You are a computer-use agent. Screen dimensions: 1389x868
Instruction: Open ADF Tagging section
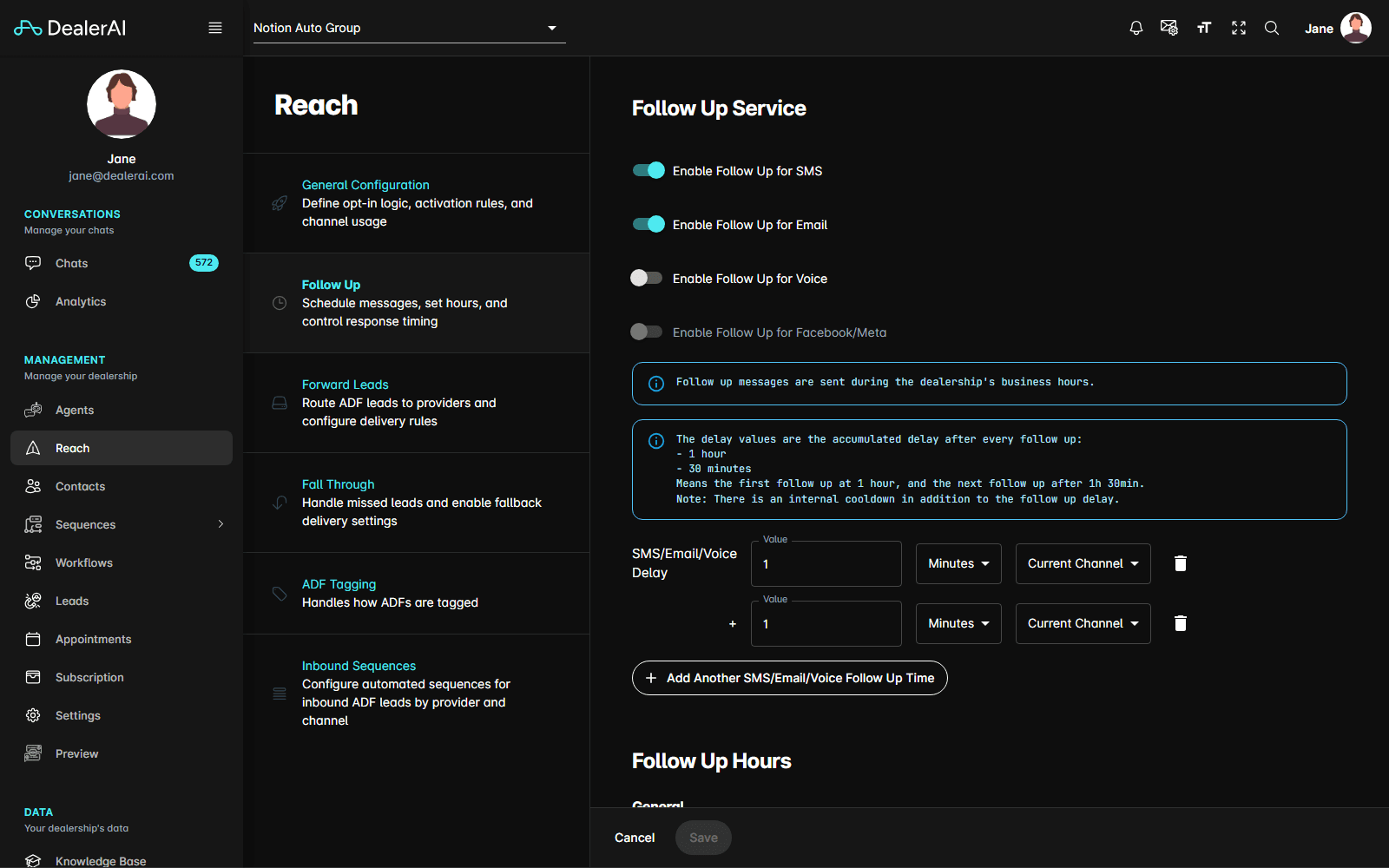click(x=417, y=594)
